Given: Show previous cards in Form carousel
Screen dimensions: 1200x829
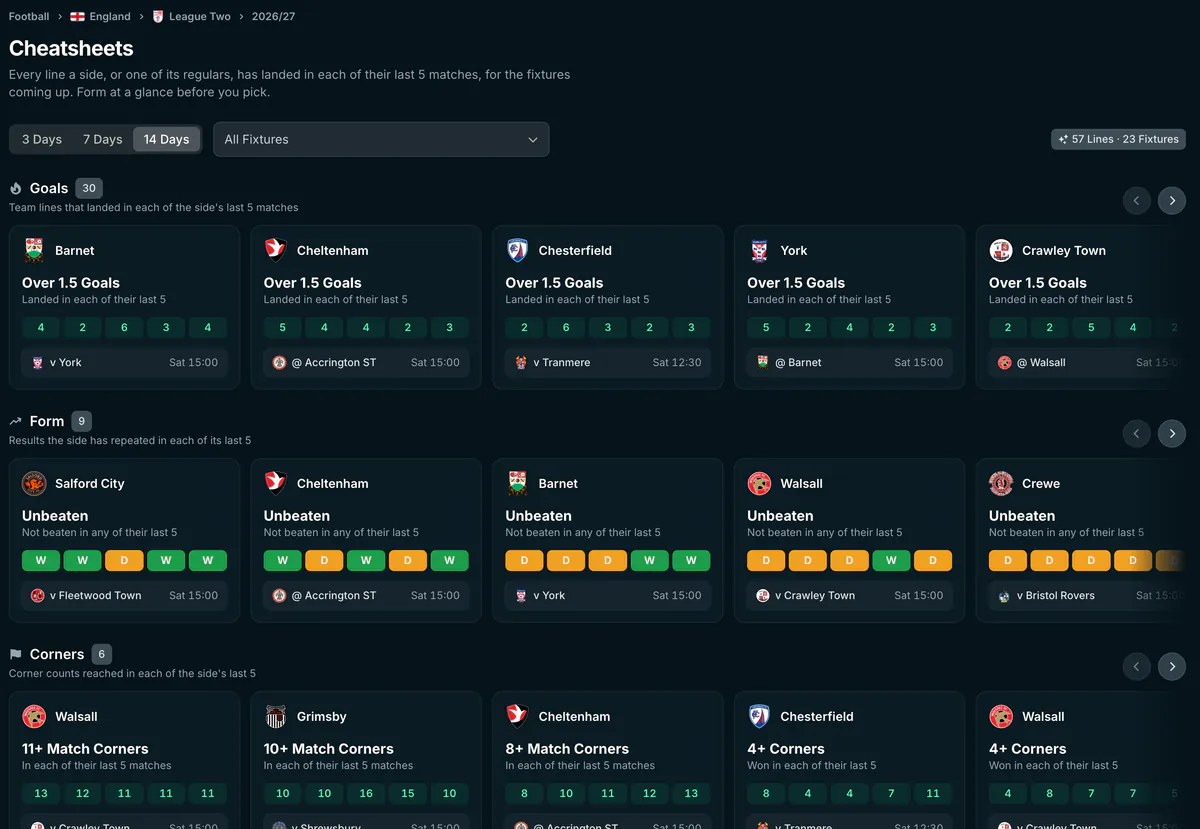Looking at the screenshot, I should tap(1136, 433).
